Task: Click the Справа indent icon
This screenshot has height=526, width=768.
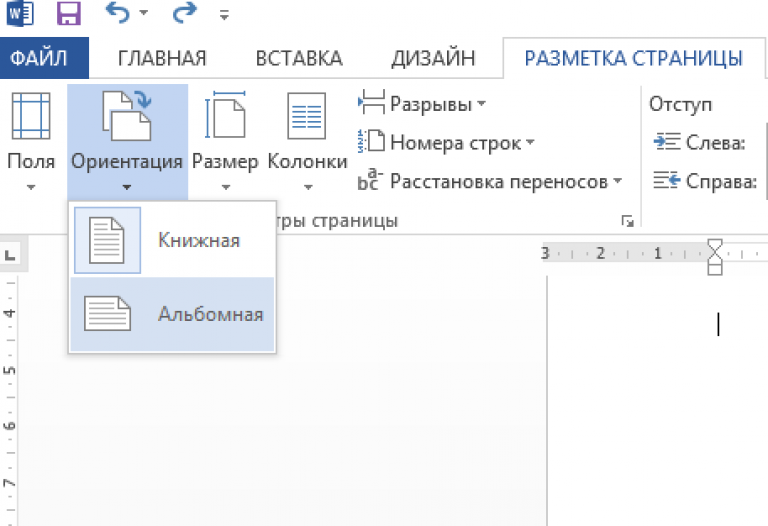Action: click(x=667, y=181)
